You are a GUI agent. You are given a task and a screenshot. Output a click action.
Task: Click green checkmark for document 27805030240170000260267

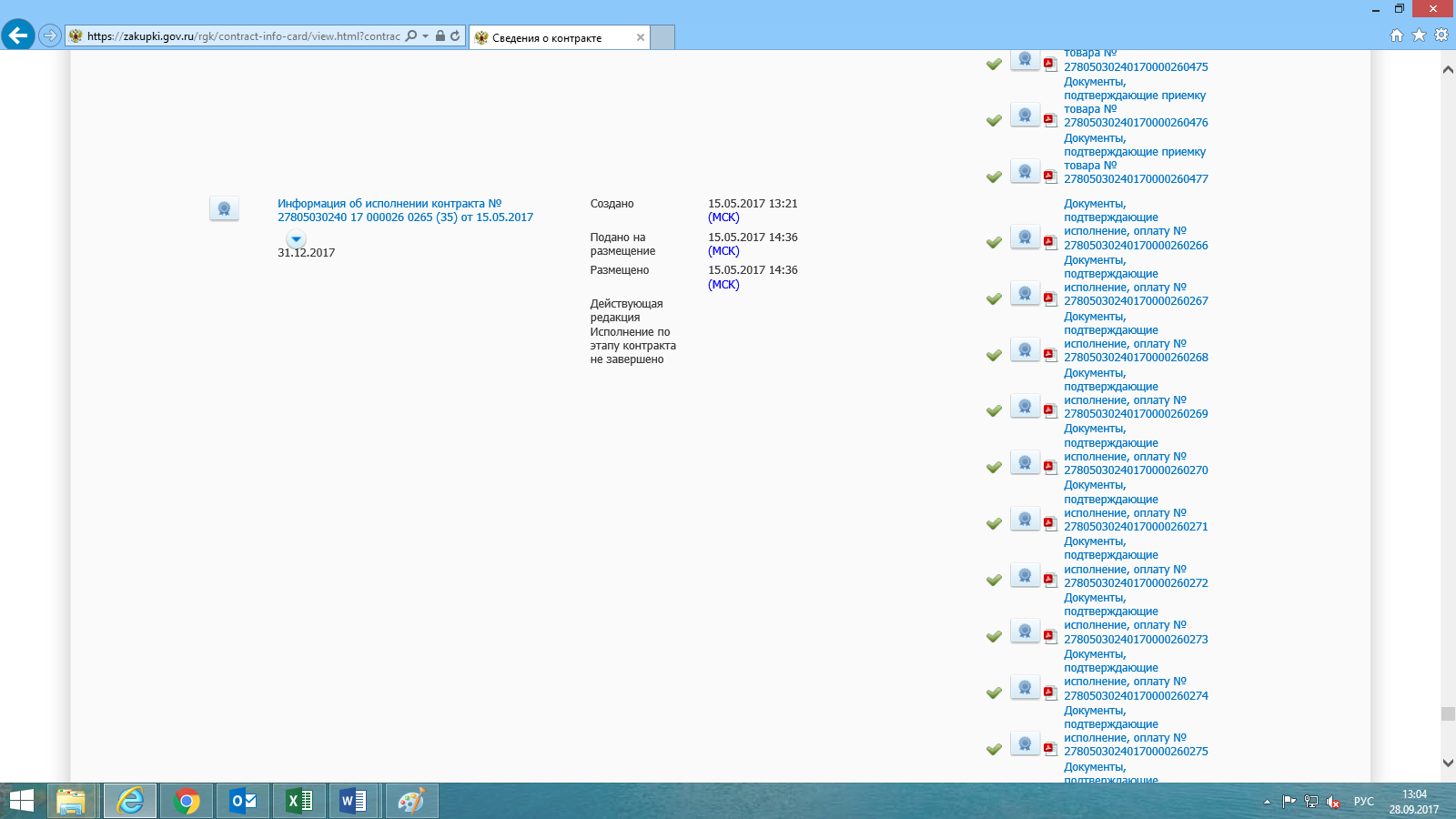[994, 298]
